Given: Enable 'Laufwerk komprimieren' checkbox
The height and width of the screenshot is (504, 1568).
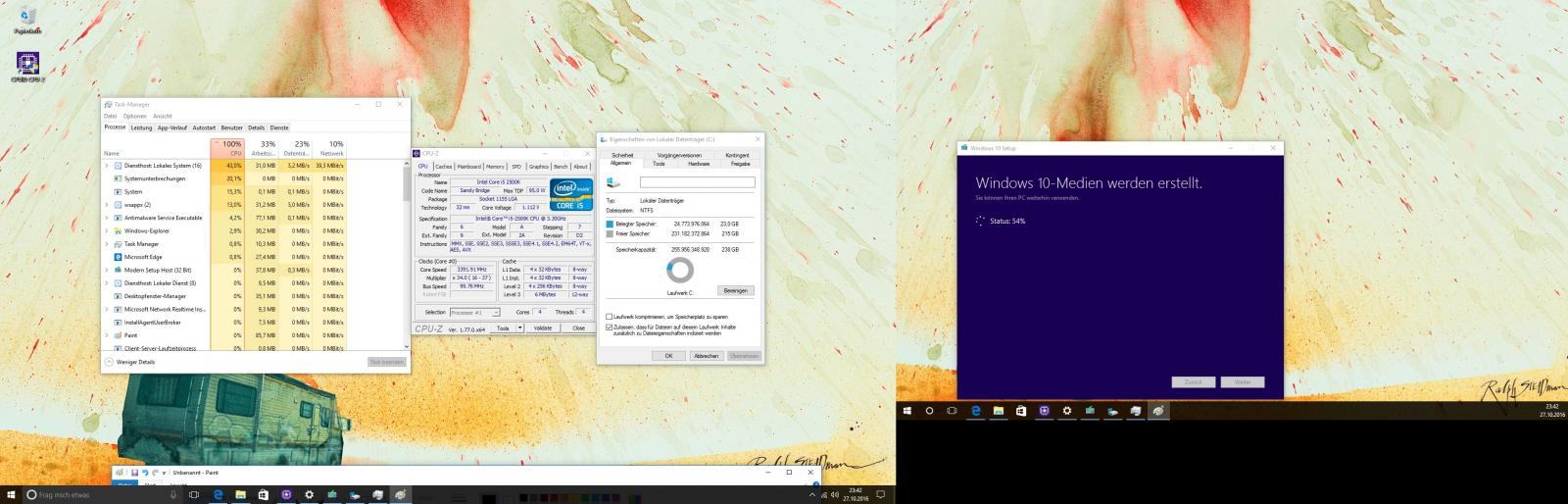Looking at the screenshot, I should coord(609,317).
